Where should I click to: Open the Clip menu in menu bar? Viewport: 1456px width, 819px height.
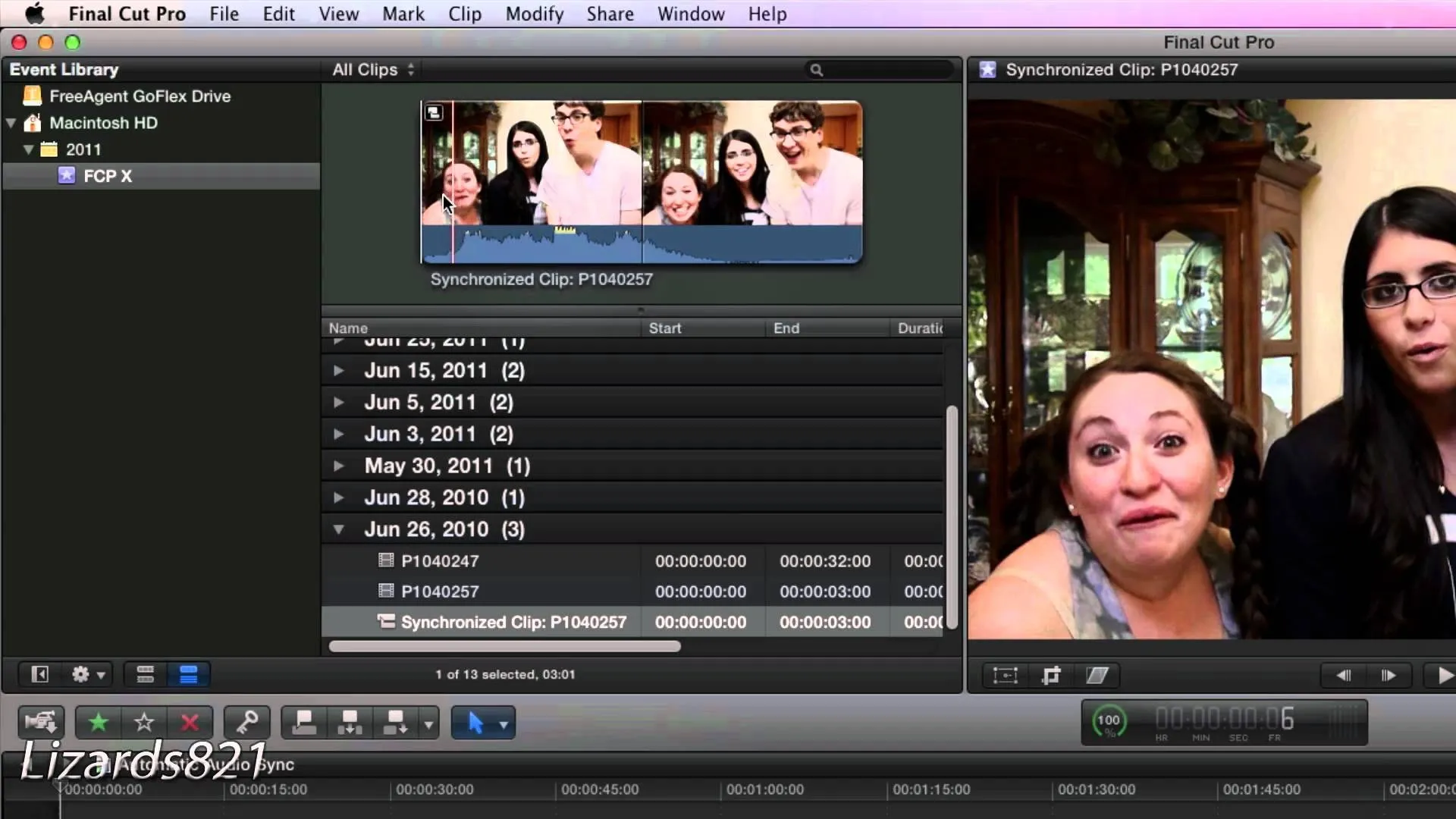464,14
